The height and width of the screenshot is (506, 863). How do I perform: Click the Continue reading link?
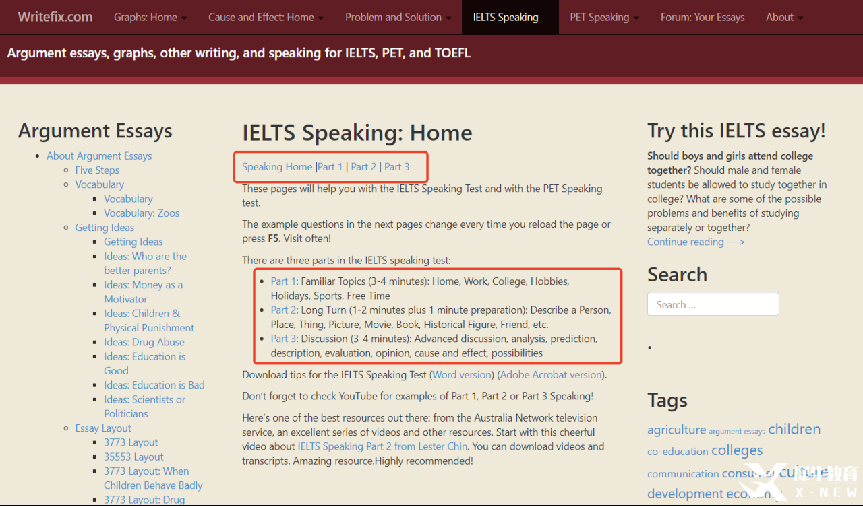tap(696, 242)
